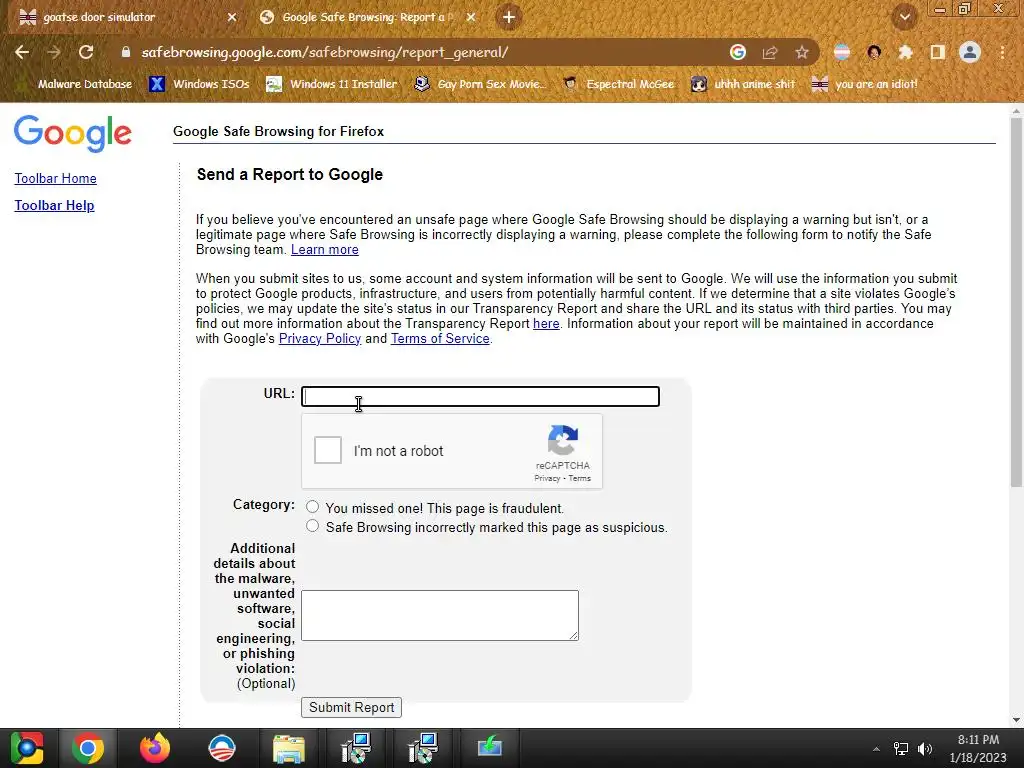Open the reCAPTCHA Terms link
This screenshot has width=1024, height=768.
pos(579,478)
